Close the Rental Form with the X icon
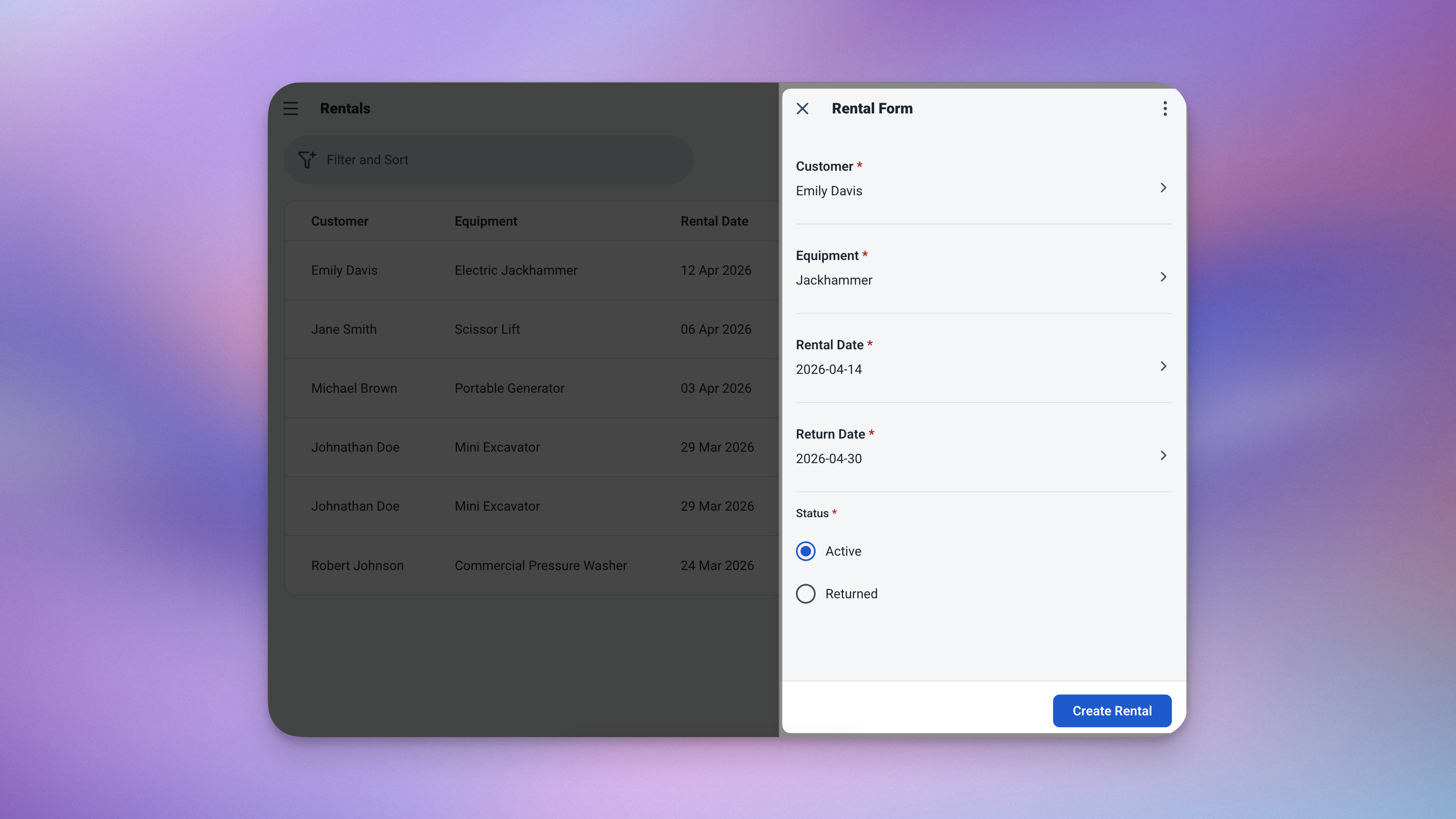The width and height of the screenshot is (1456, 819). click(x=802, y=108)
